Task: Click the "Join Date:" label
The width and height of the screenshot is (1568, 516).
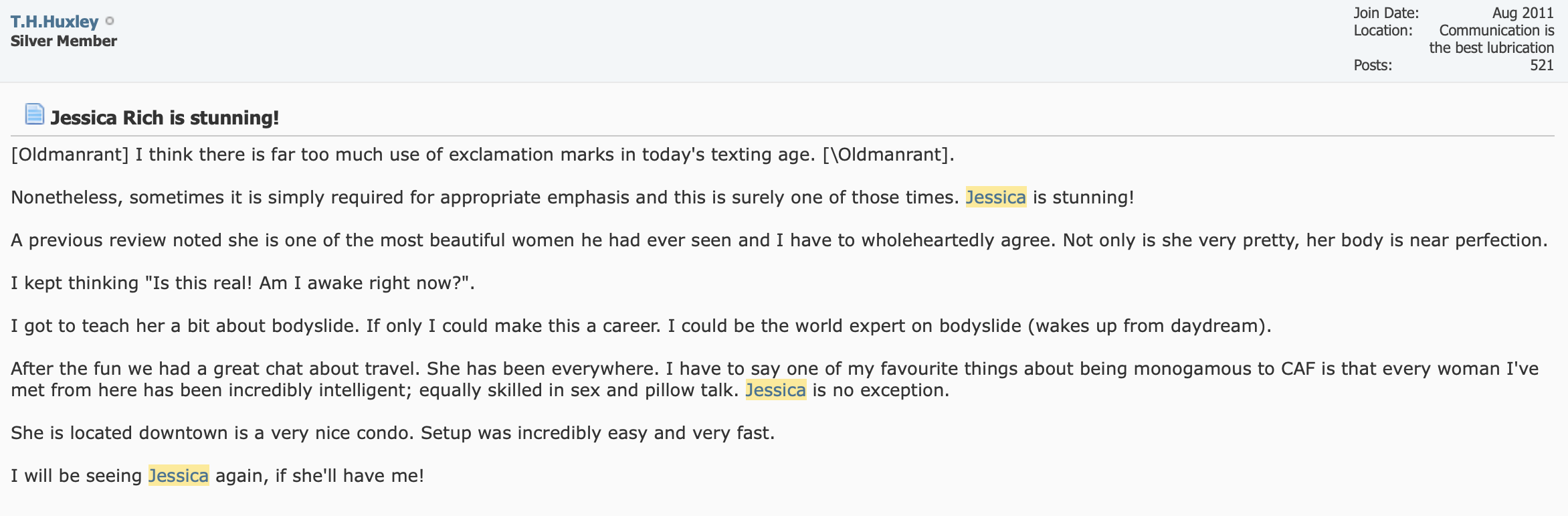Action: pos(1386,13)
